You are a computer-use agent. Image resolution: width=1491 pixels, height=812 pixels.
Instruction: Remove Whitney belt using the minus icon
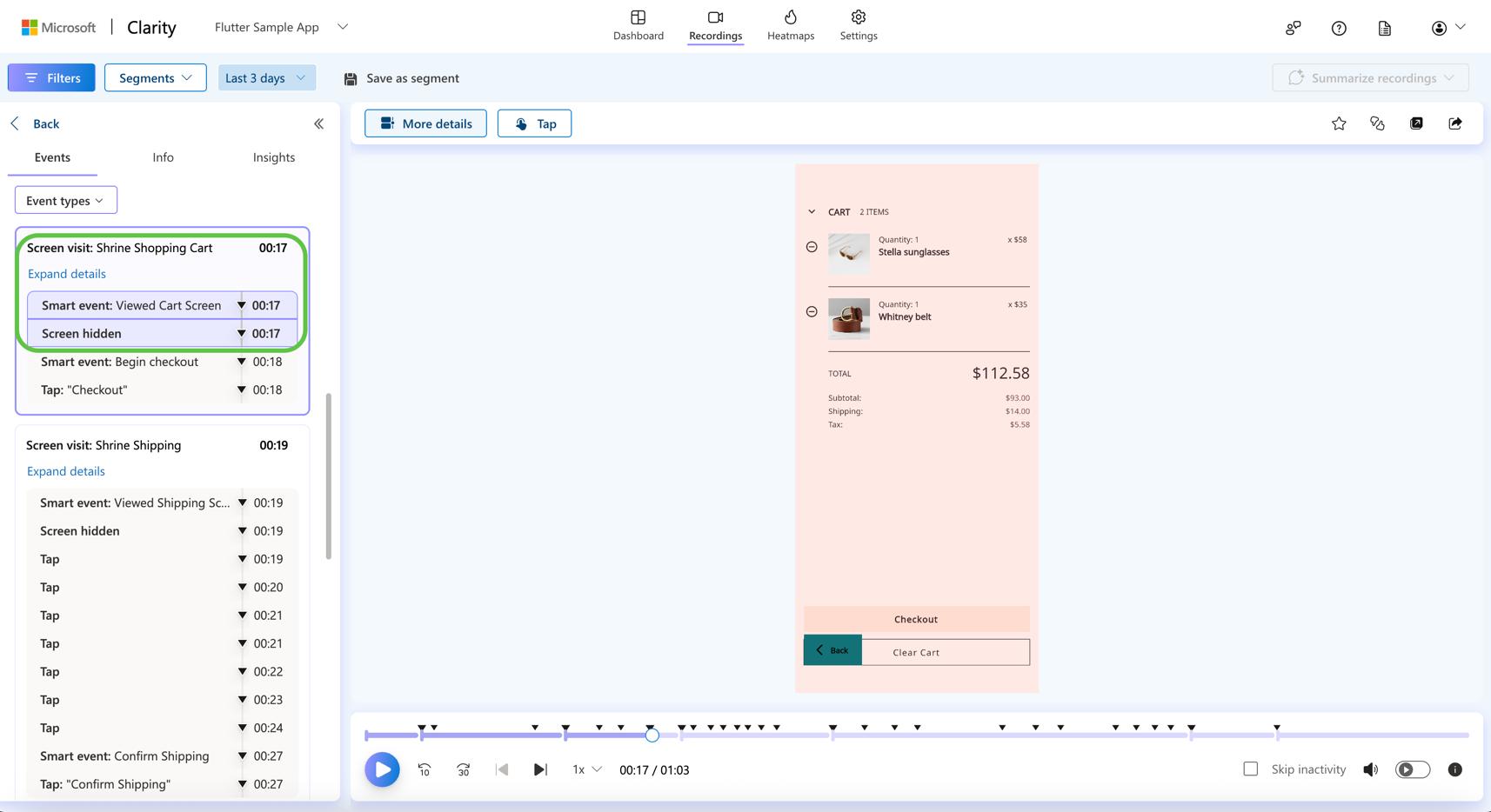tap(812, 311)
